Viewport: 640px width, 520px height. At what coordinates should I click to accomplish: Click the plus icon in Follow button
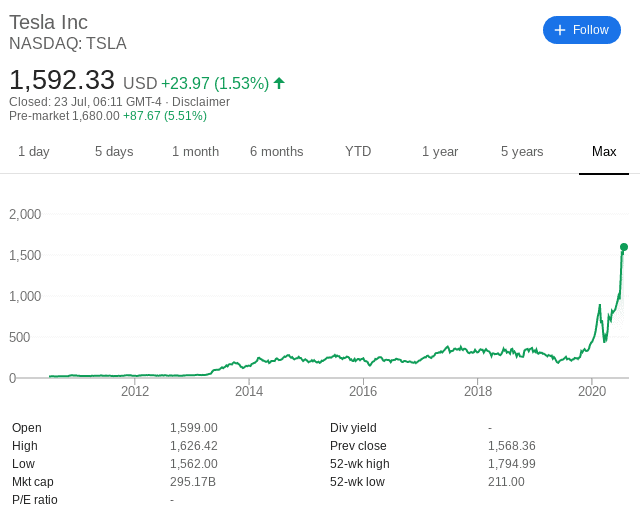(560, 30)
